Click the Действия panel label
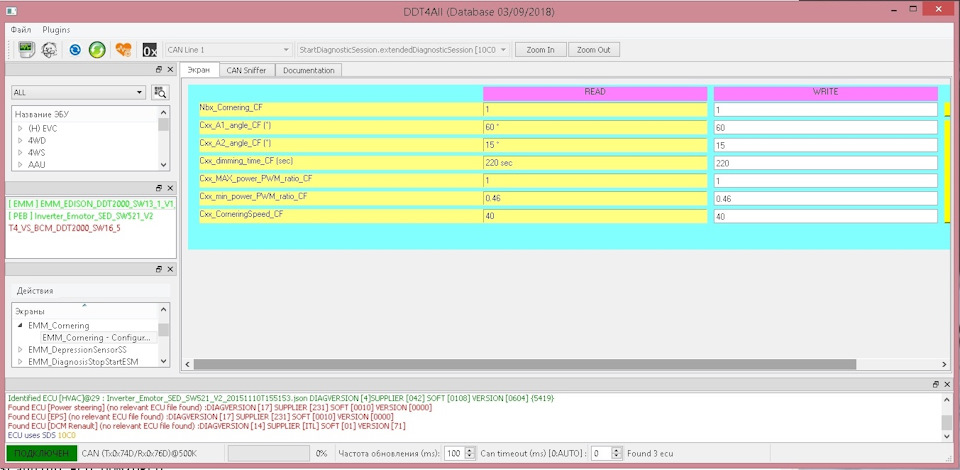960x470 pixels. point(35,291)
